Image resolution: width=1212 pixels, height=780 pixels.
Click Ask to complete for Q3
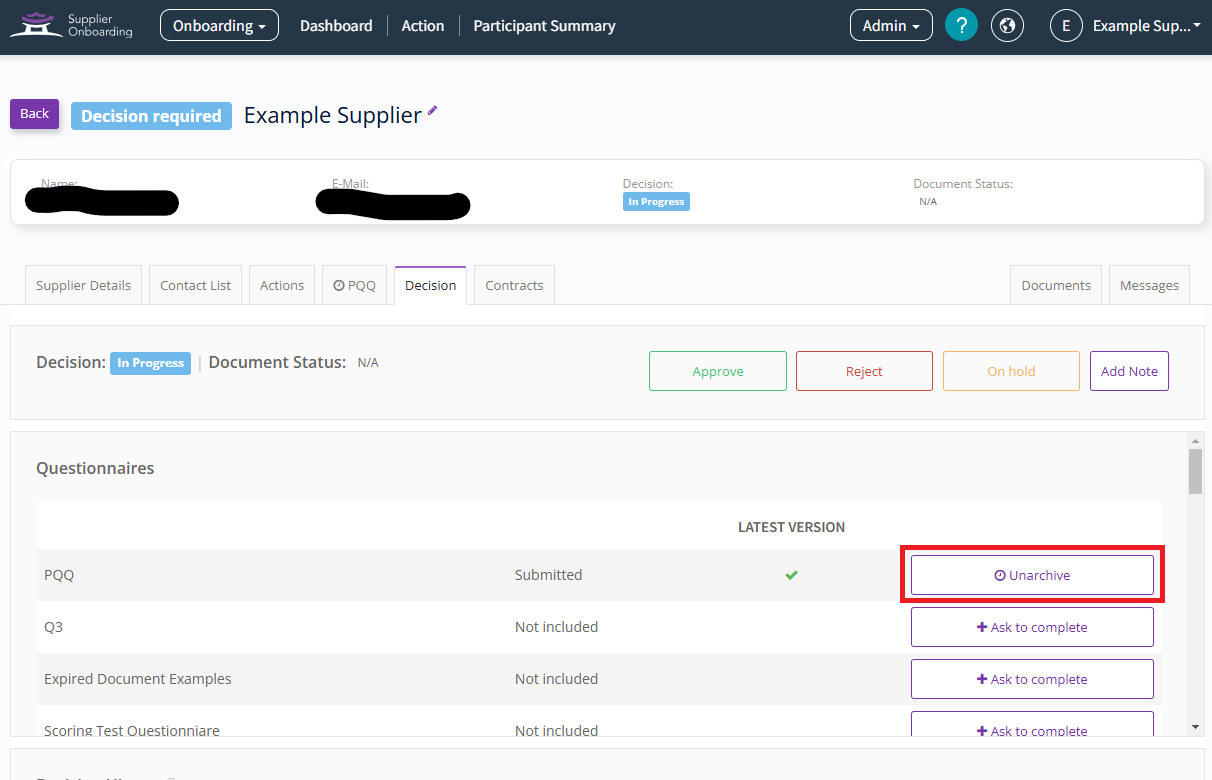point(1032,627)
